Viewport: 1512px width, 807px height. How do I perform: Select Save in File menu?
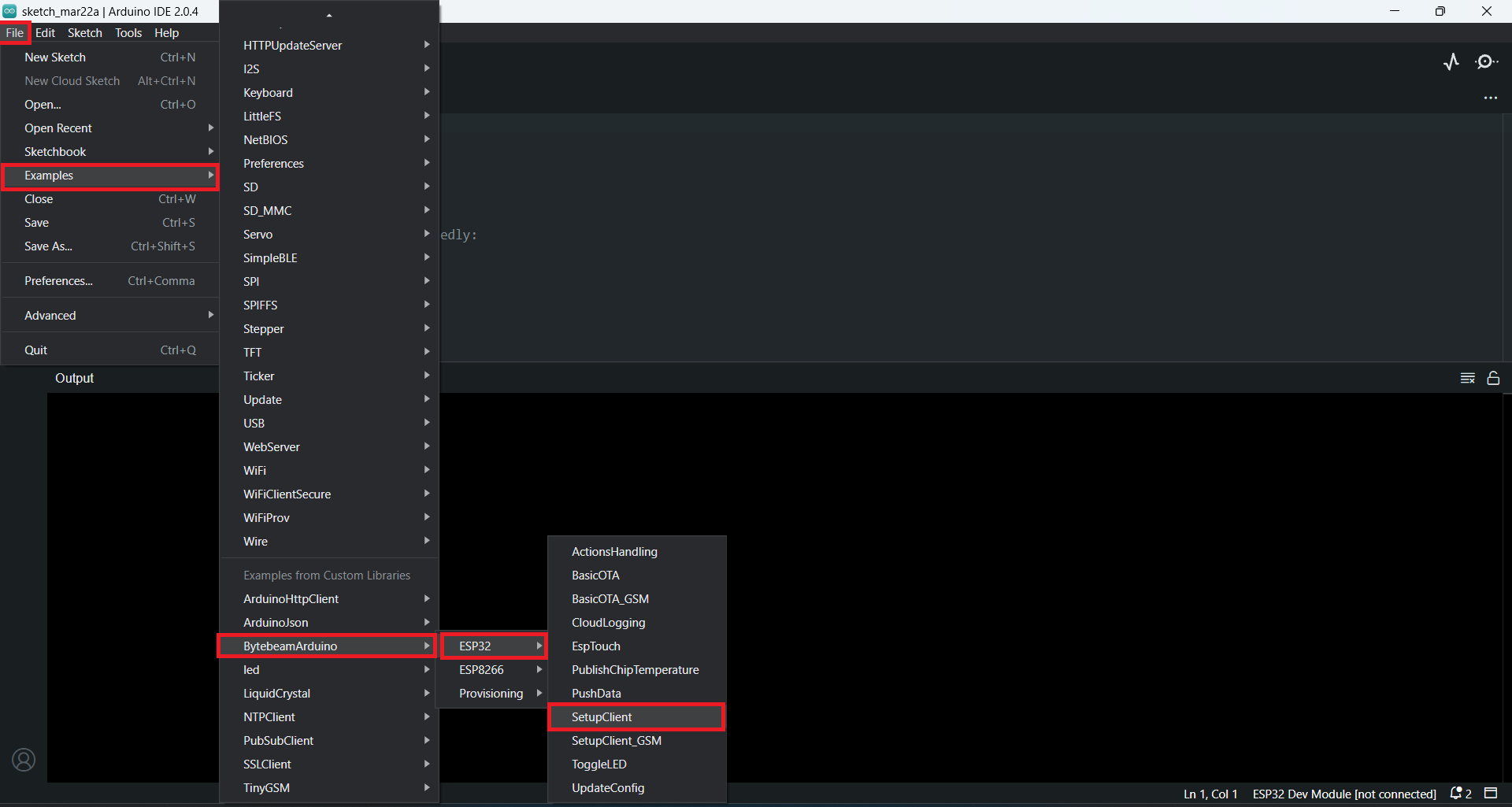(x=109, y=223)
